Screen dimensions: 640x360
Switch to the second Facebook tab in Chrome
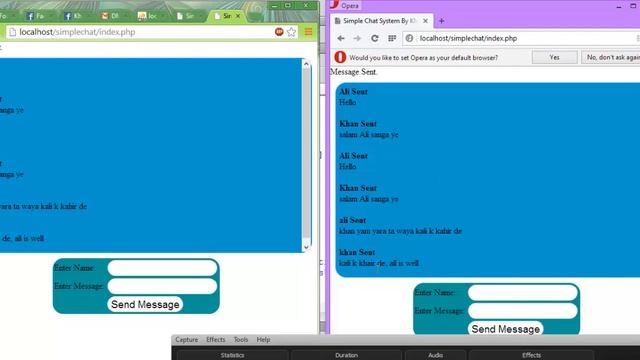click(x=73, y=16)
